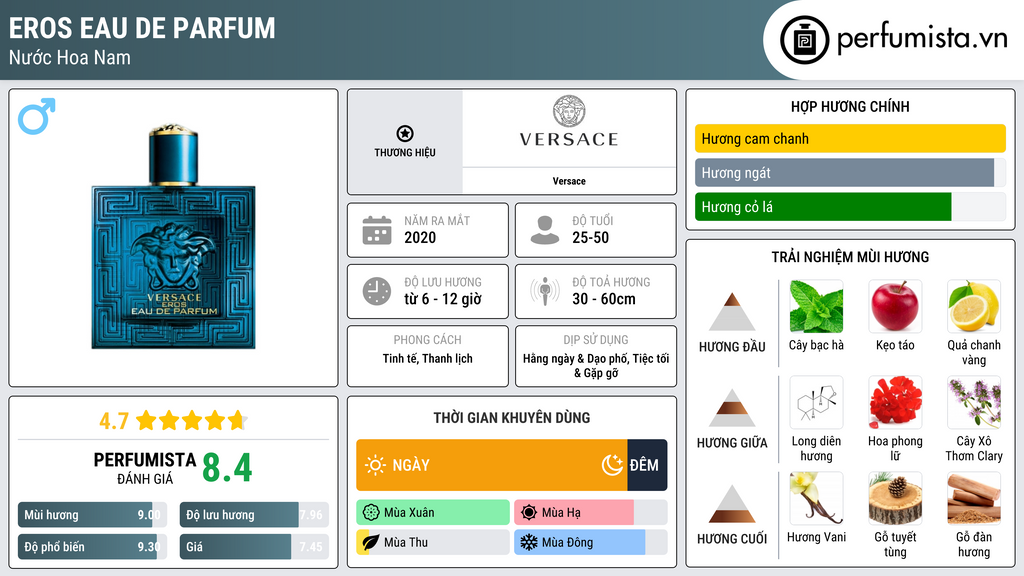
Task: Click the Versace Eros bottle image
Action: click(174, 238)
